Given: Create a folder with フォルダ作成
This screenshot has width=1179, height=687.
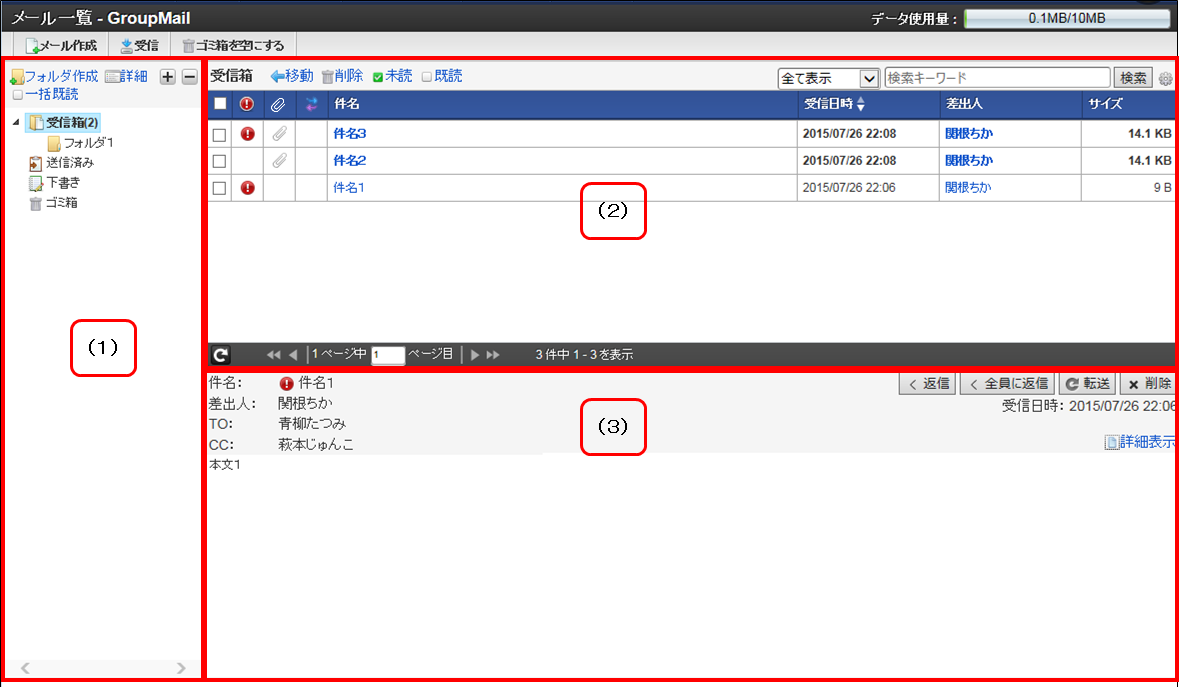Looking at the screenshot, I should [54, 77].
